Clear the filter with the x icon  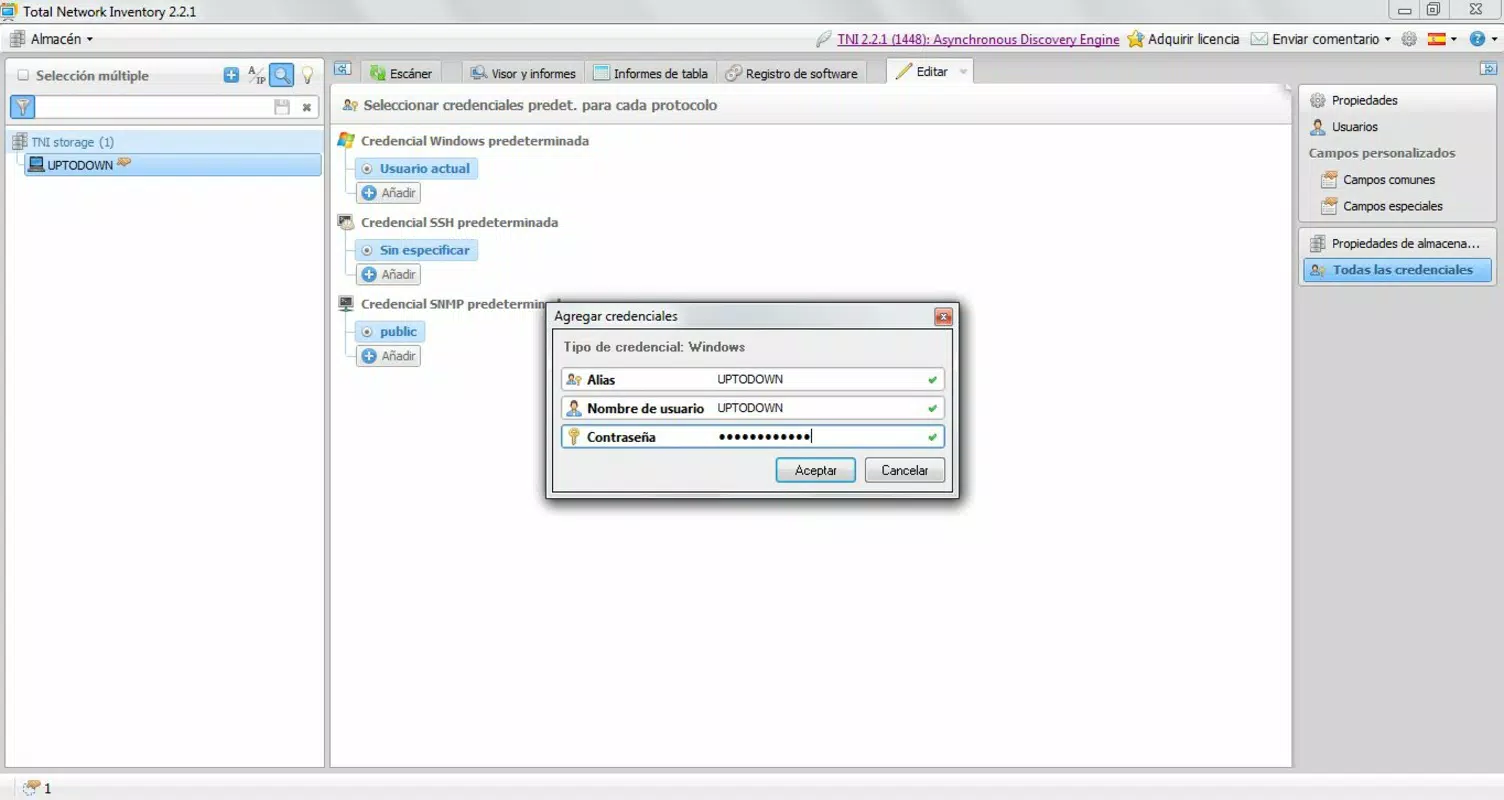(x=307, y=107)
